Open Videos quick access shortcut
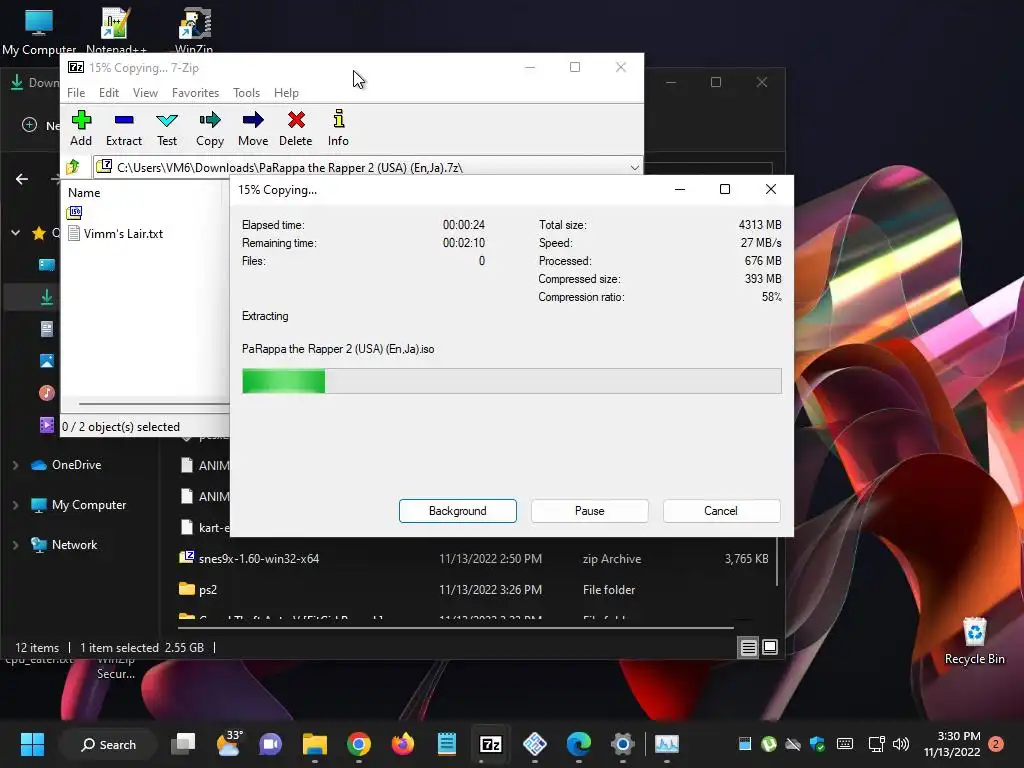The image size is (1024, 768). [46, 424]
